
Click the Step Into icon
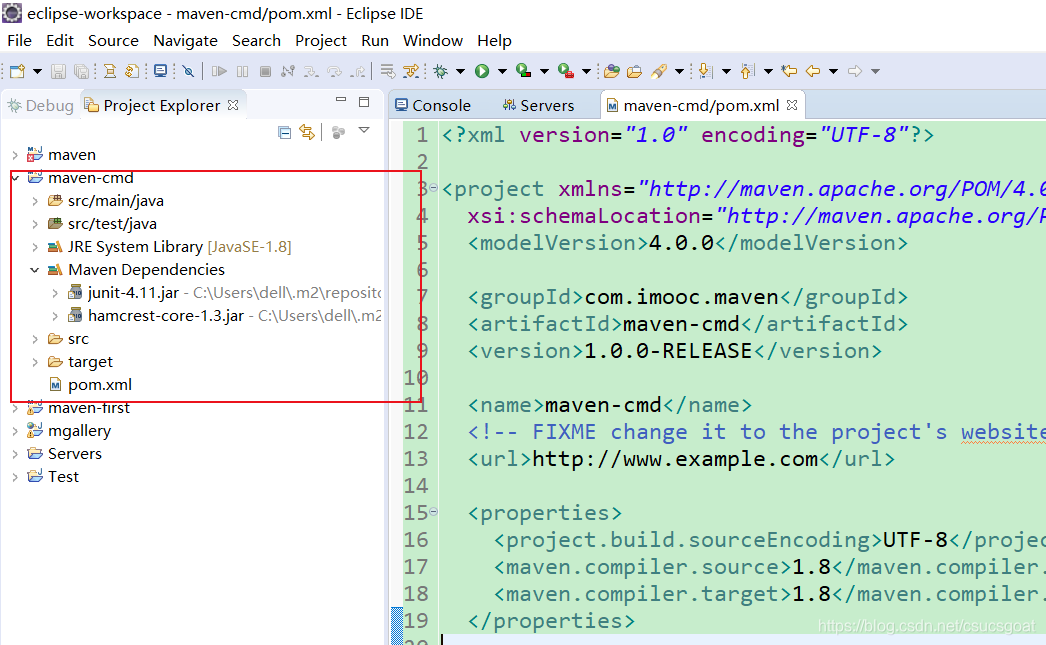[311, 71]
